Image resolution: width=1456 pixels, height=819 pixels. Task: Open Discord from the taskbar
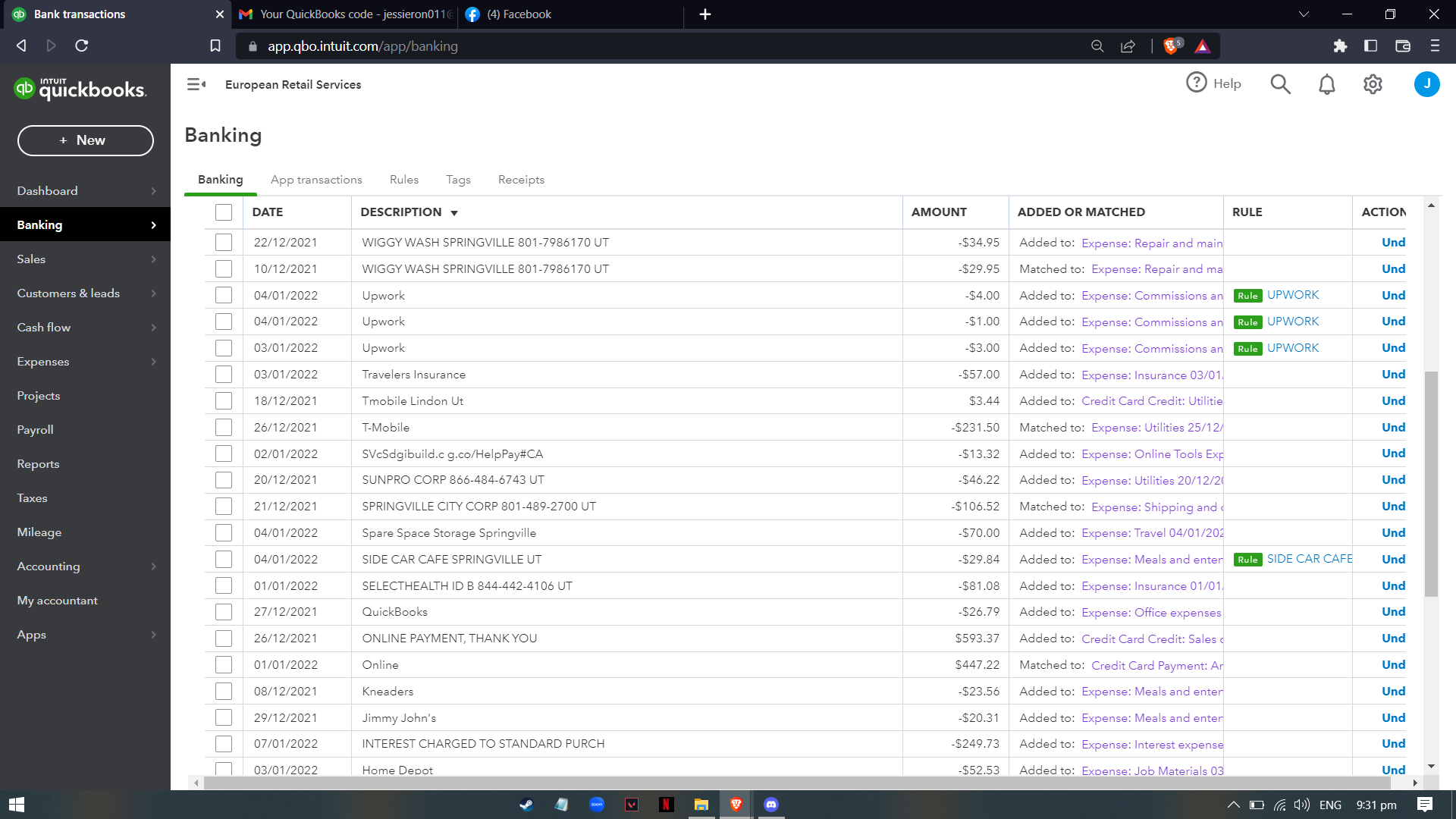click(771, 805)
